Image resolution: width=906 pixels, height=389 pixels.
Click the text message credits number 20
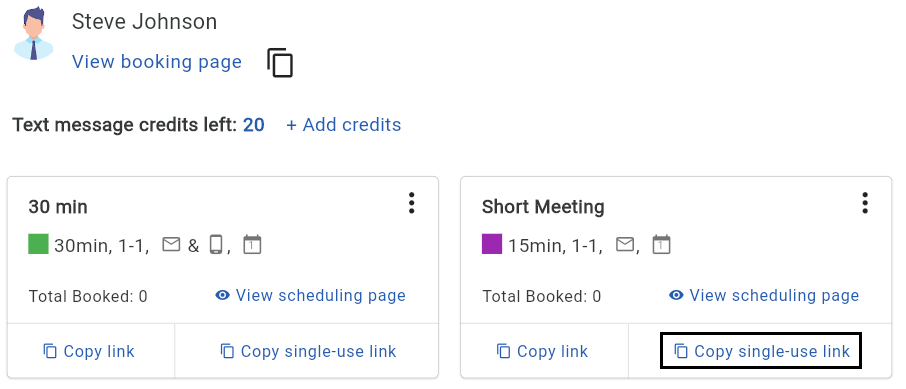tap(254, 125)
